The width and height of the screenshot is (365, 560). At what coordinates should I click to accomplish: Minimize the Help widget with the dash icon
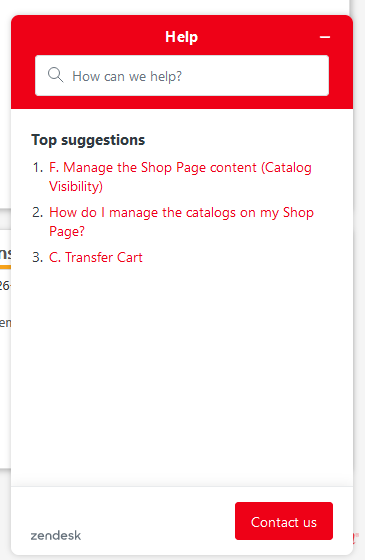(325, 37)
